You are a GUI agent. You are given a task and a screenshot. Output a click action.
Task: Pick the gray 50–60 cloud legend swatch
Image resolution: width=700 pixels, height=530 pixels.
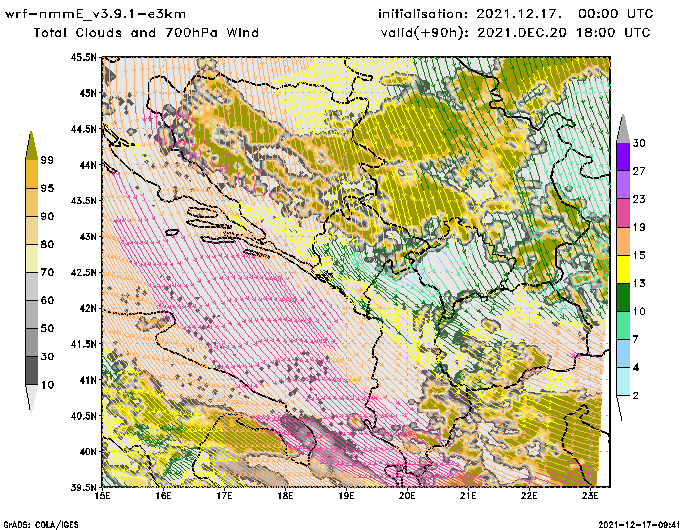coord(32,314)
